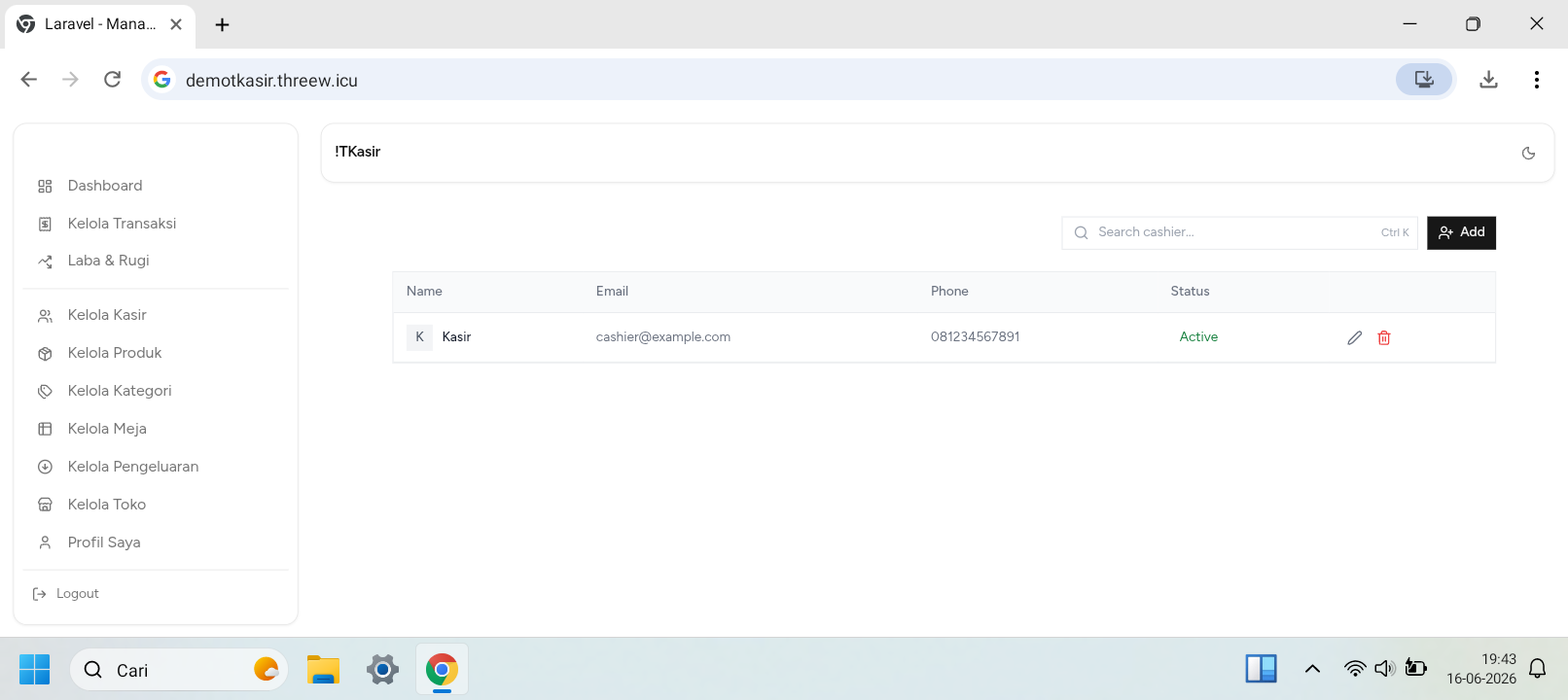
Task: Click the edit pencil icon for Kasir
Action: (1354, 337)
